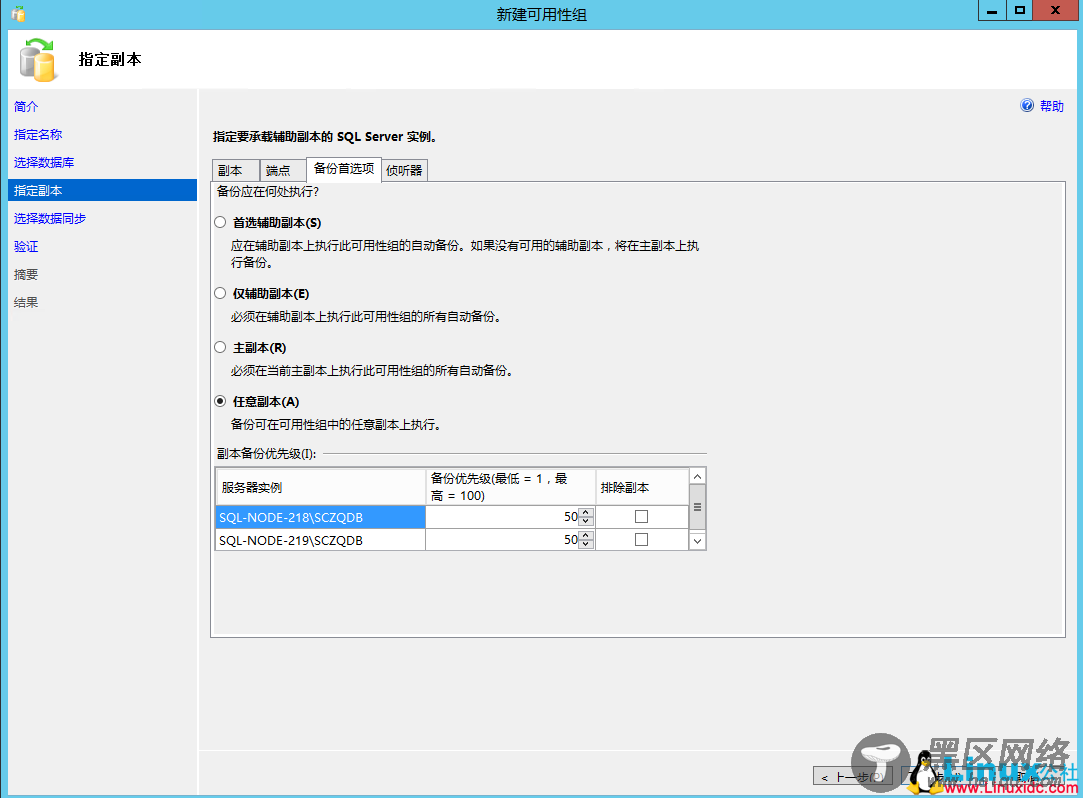Viewport: 1083px width, 798px height.
Task: Click the 帮助 help link
Action: pyautogui.click(x=1052, y=106)
